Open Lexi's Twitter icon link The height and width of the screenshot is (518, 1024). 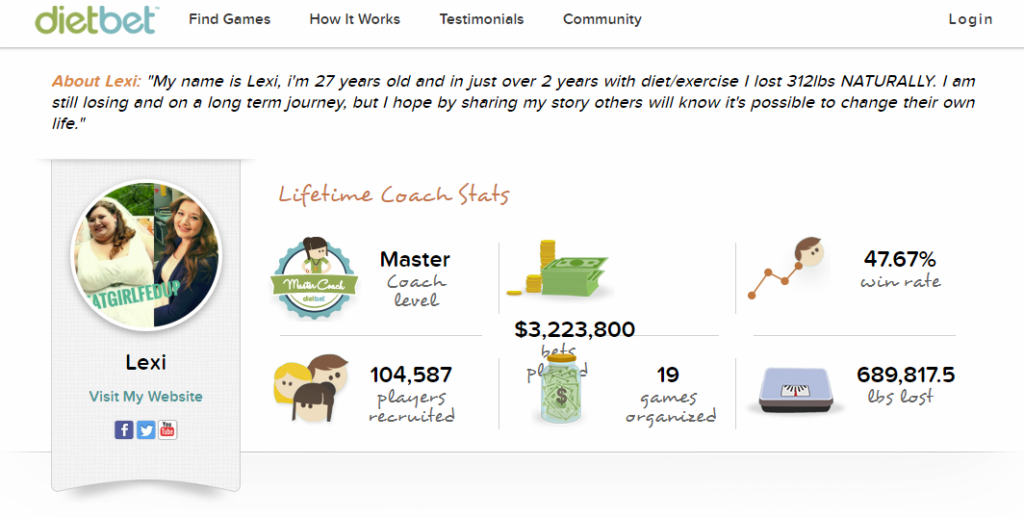[146, 430]
